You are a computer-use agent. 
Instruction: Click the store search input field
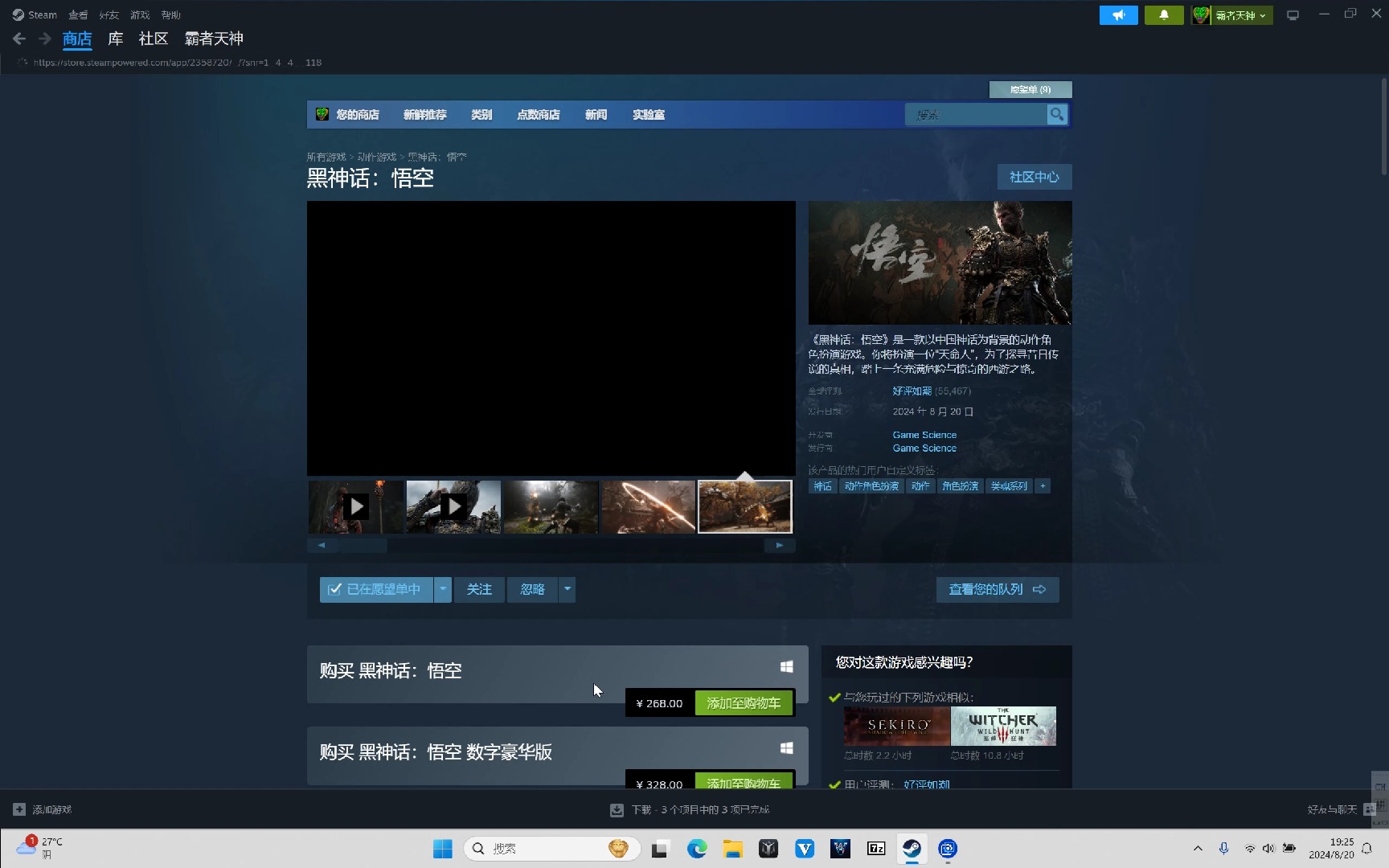click(x=976, y=115)
